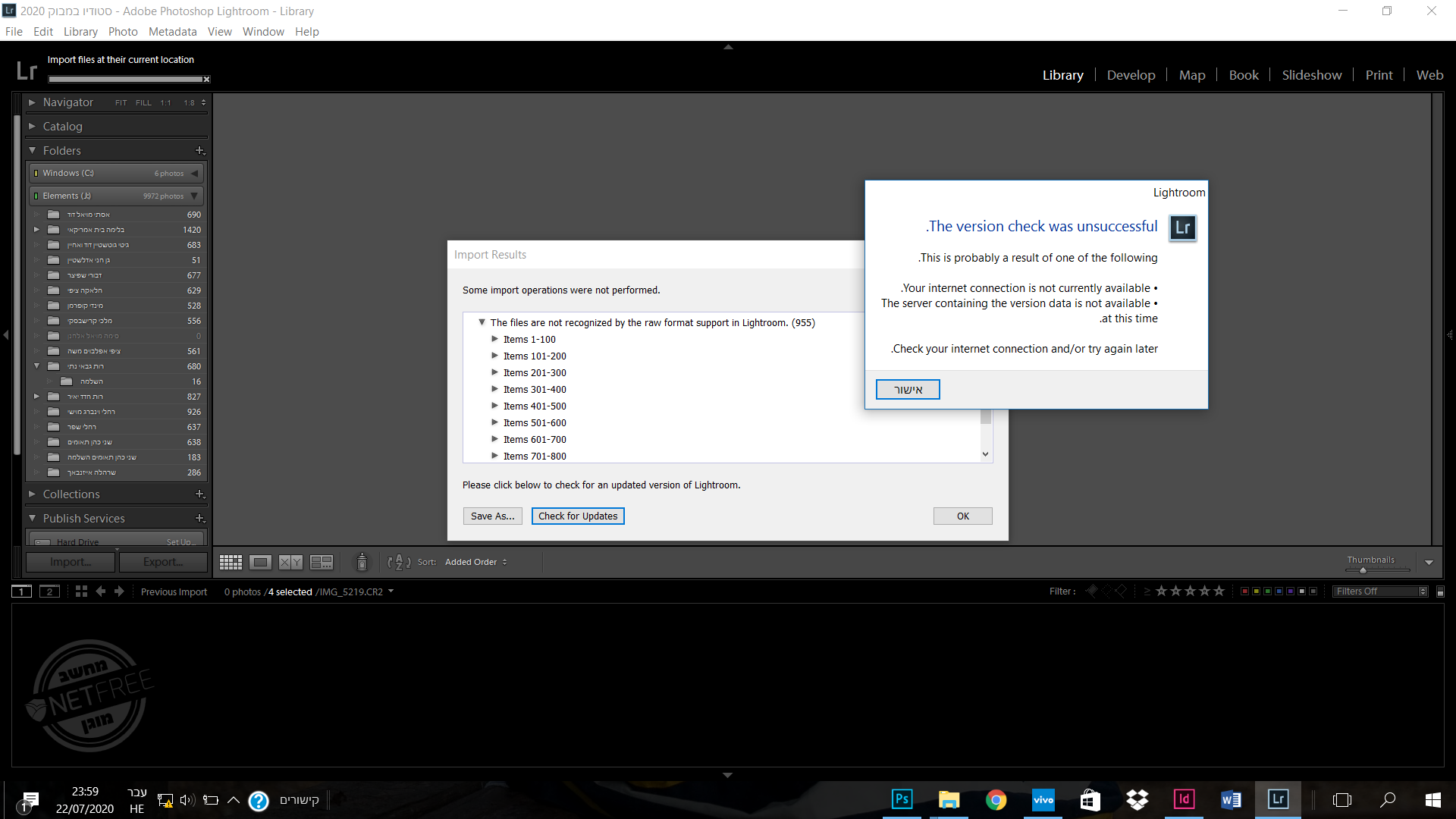Expand the Collections panel
This screenshot has height=819, width=1456.
point(71,494)
